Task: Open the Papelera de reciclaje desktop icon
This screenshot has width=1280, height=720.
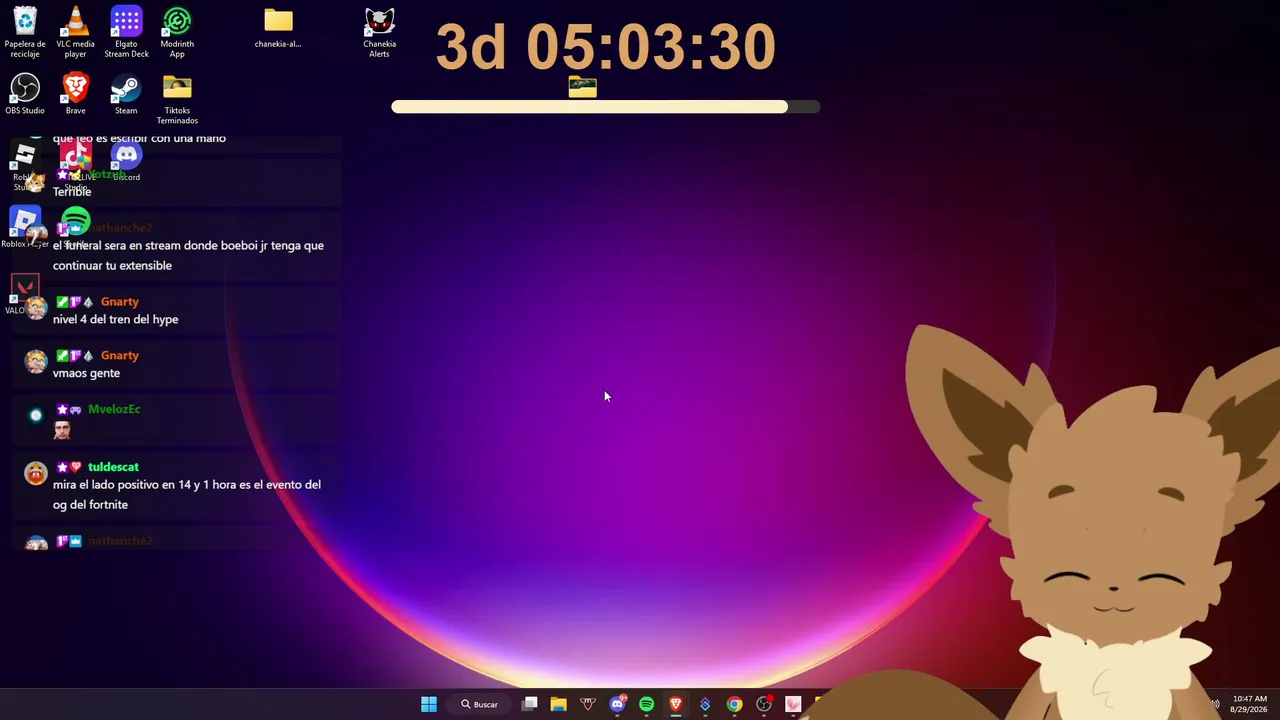Action: (x=25, y=31)
